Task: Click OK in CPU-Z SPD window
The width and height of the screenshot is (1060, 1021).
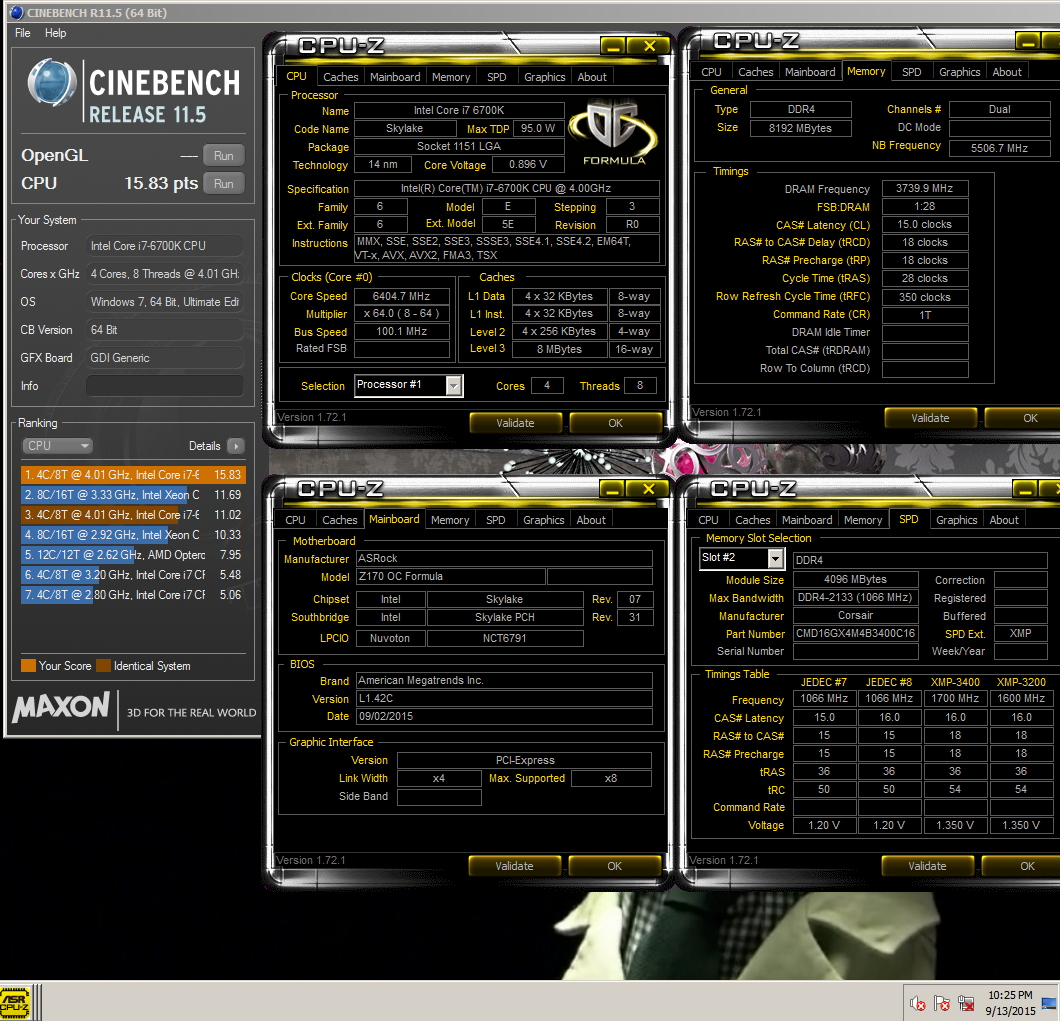Action: point(1021,866)
